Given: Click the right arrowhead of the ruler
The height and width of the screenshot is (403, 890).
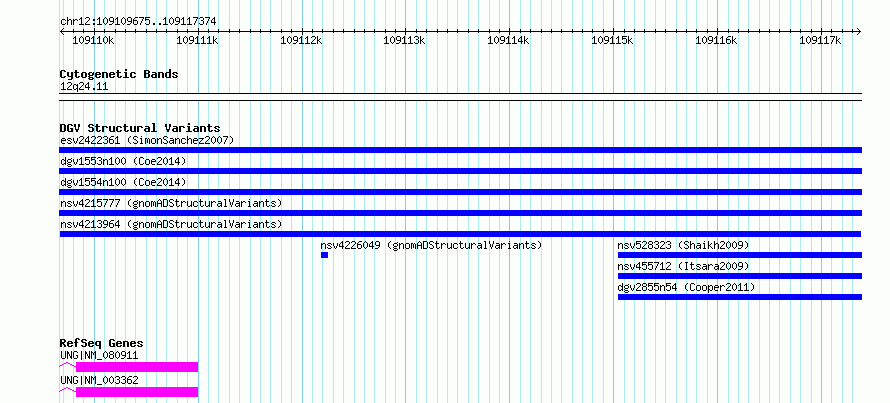Looking at the screenshot, I should pos(859,32).
